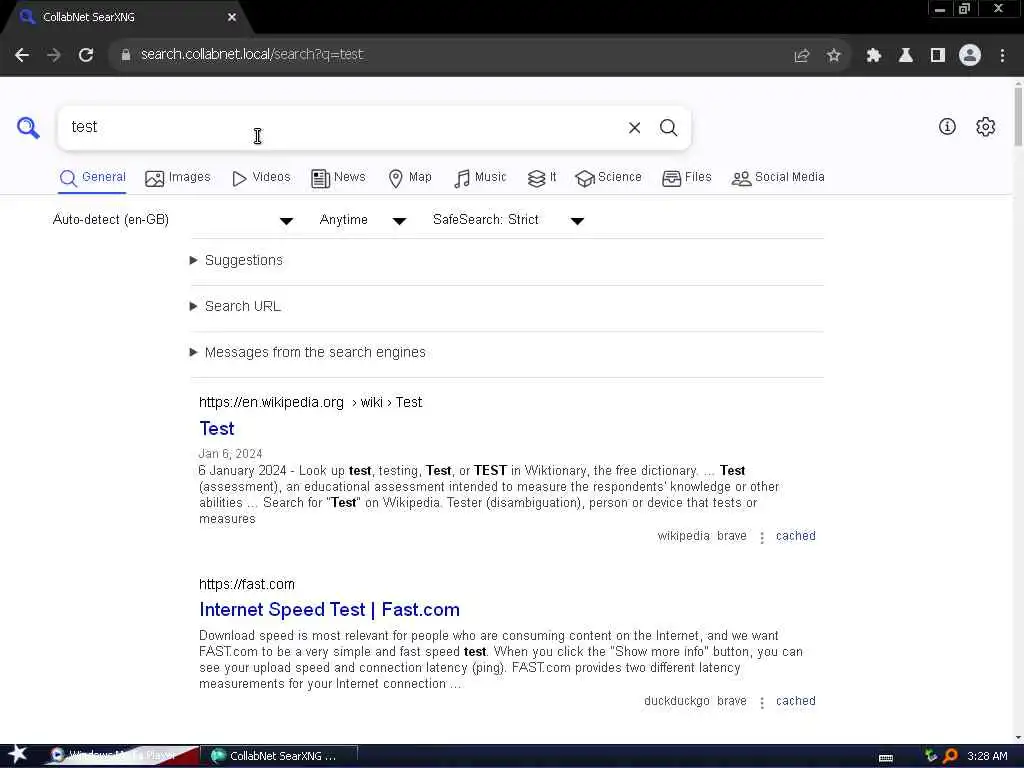Image resolution: width=1024 pixels, height=768 pixels.
Task: Click the wikipedia engine label
Action: pyautogui.click(x=683, y=536)
